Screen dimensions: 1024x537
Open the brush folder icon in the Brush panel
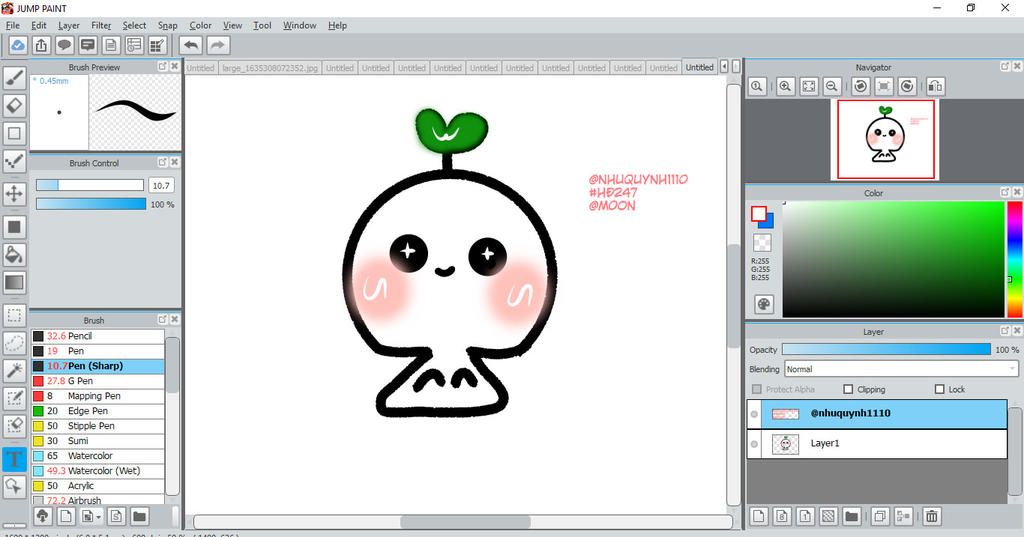click(139, 517)
